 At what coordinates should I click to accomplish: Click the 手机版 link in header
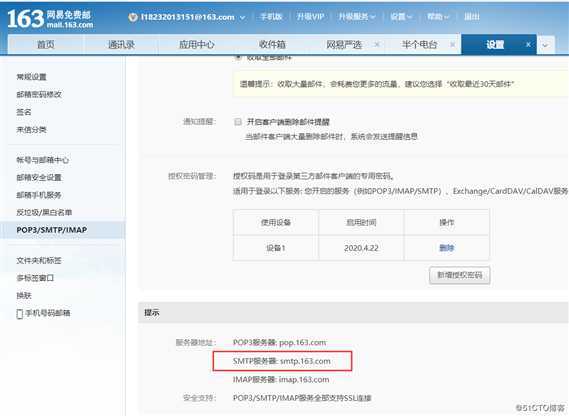tap(271, 17)
